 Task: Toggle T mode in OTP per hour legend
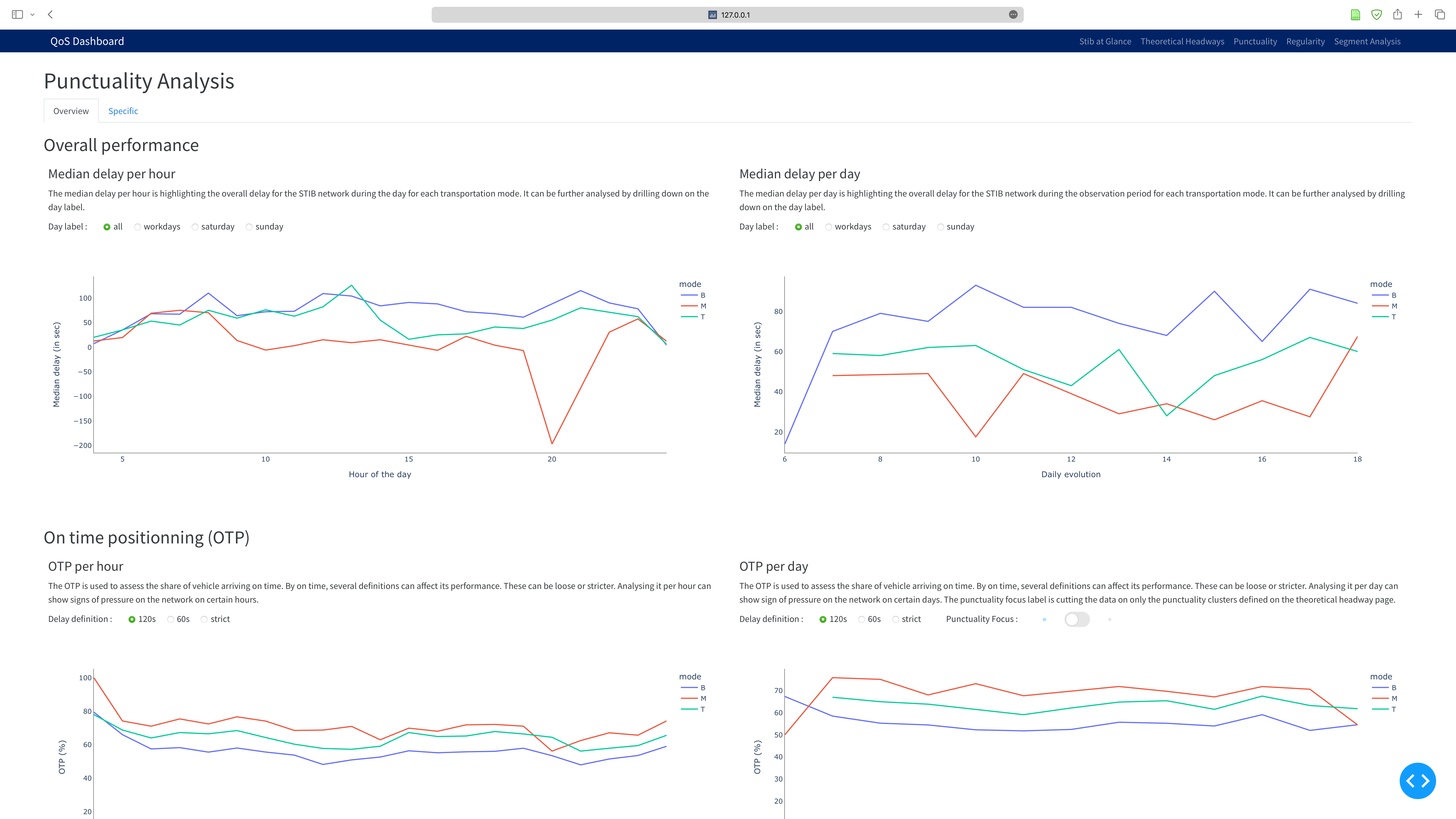[x=694, y=709]
